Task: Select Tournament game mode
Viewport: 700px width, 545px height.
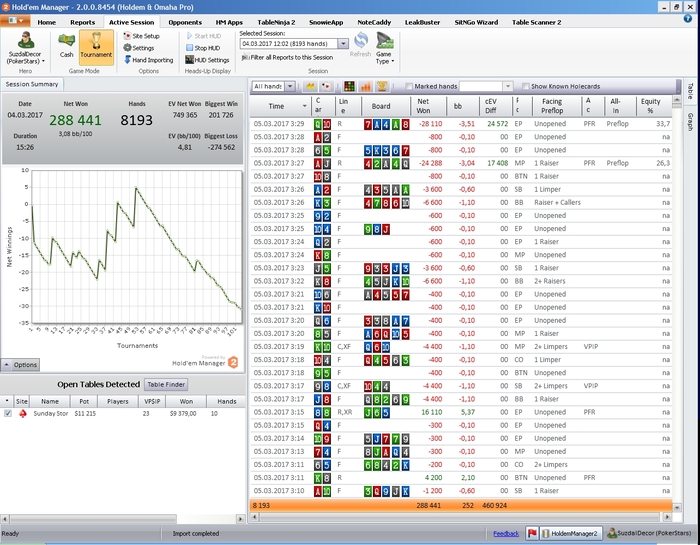Action: point(96,46)
